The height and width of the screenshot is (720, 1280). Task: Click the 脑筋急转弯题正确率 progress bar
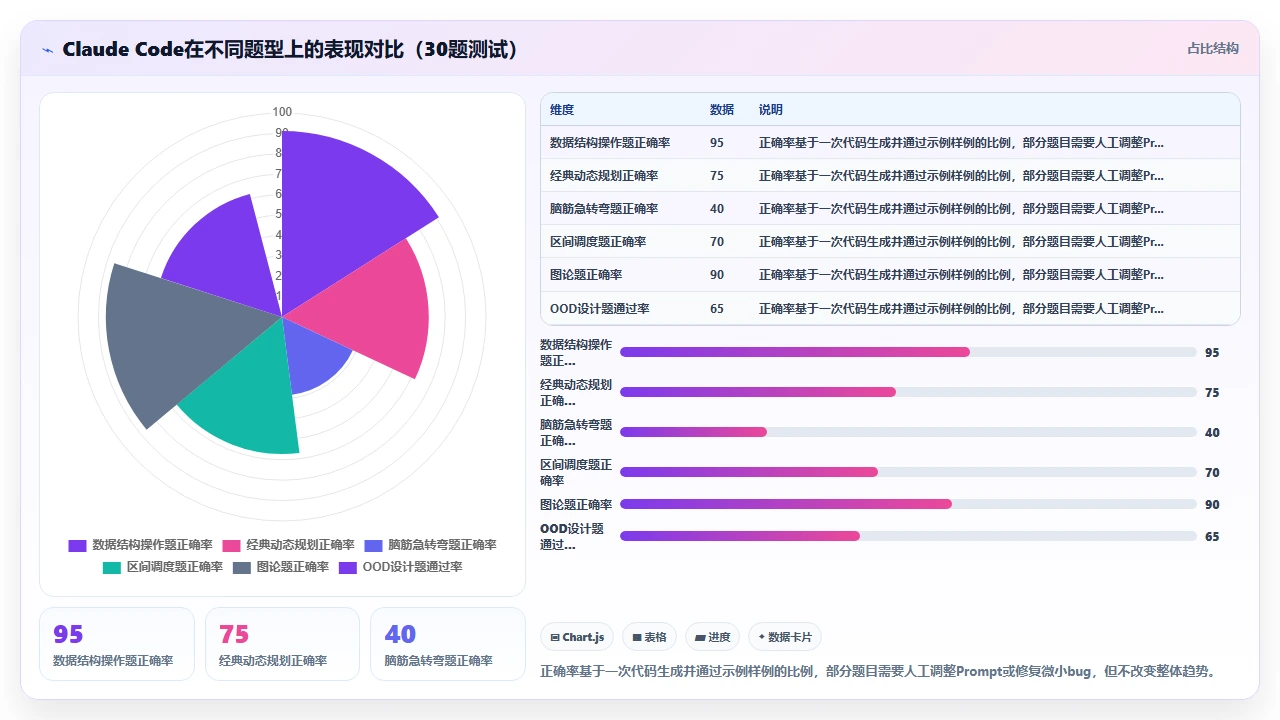coord(908,432)
